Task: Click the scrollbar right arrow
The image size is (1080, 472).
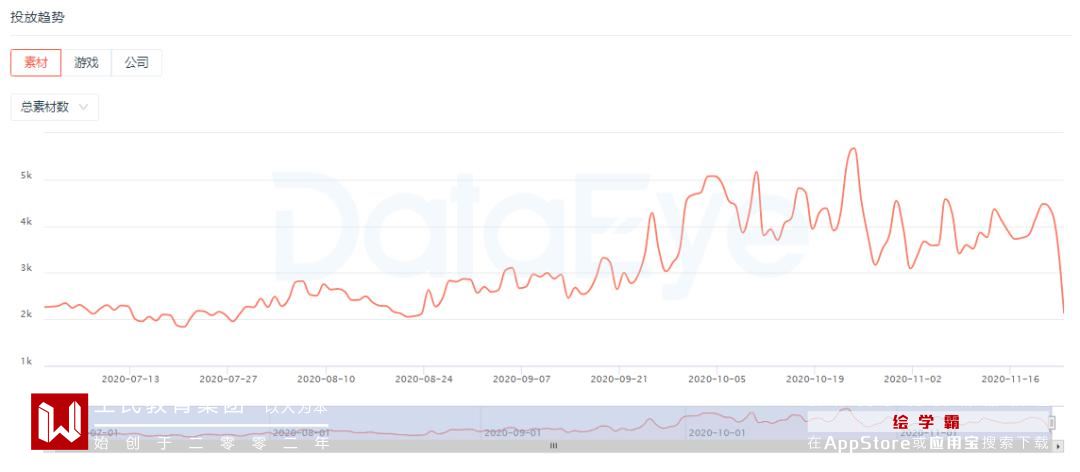Action: click(x=1059, y=446)
